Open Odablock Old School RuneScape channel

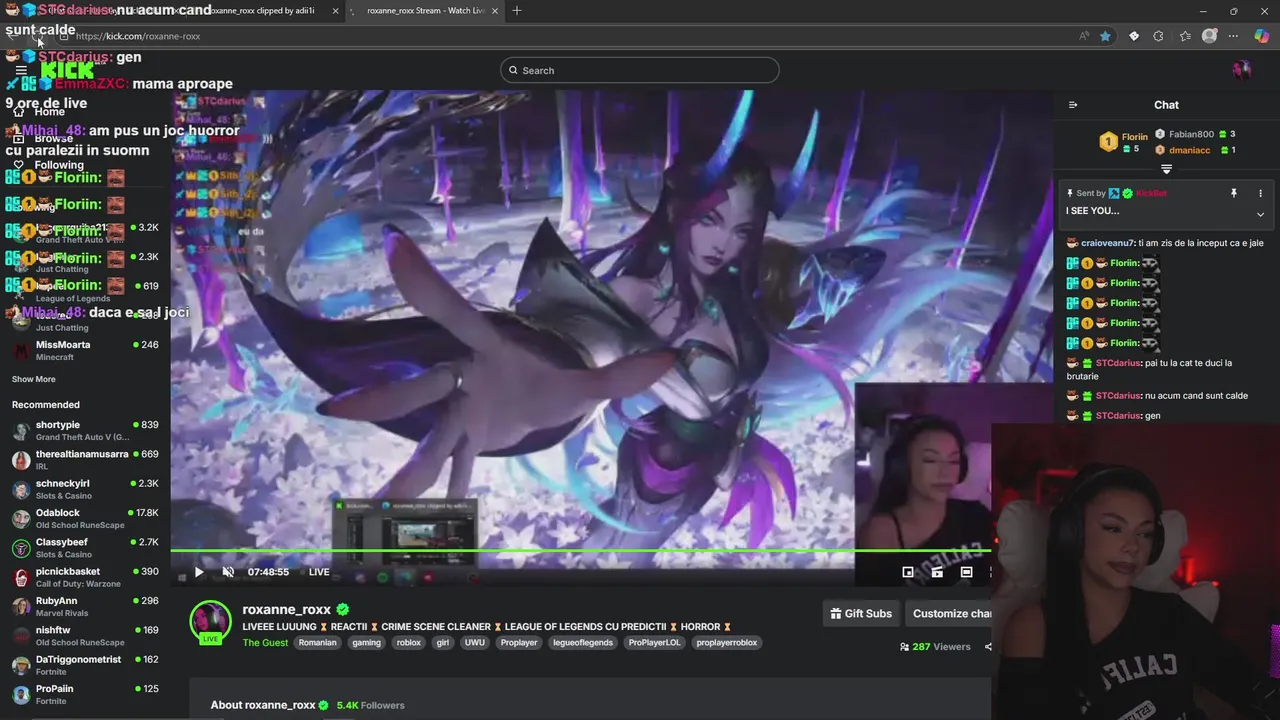pos(85,519)
